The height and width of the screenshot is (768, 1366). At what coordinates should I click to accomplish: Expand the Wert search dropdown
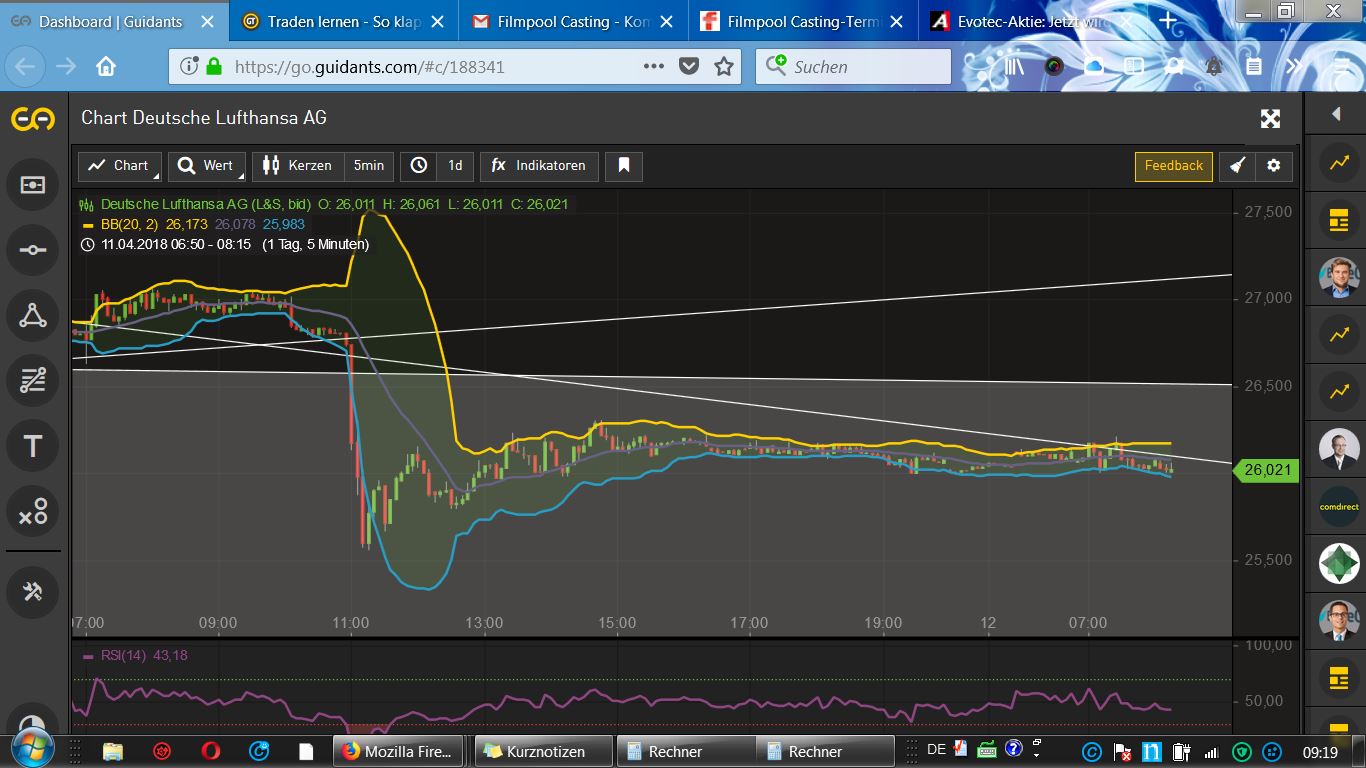click(206, 166)
